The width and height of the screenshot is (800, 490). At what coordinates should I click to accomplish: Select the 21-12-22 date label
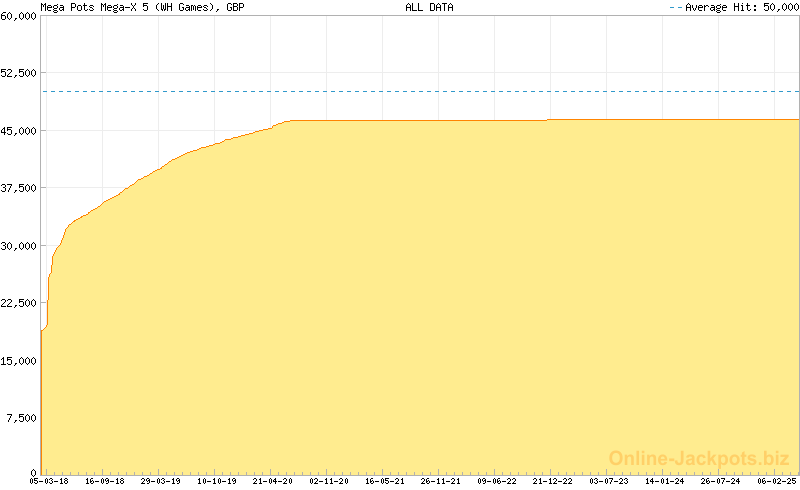tap(552, 482)
